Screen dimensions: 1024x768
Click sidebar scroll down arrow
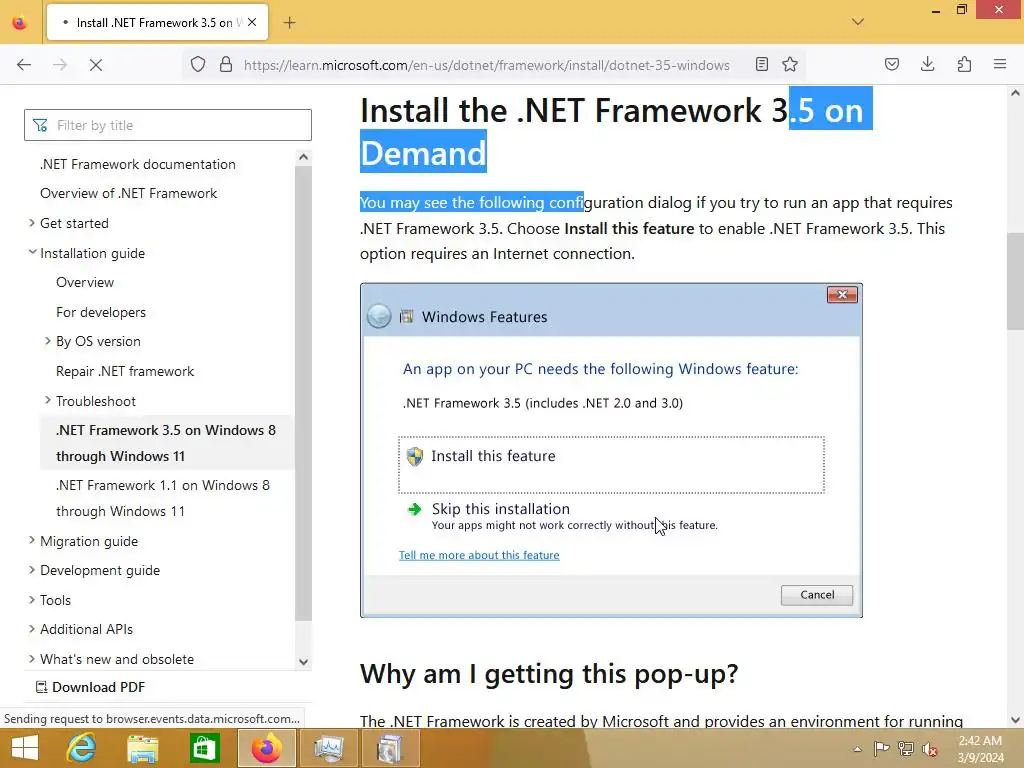[303, 662]
